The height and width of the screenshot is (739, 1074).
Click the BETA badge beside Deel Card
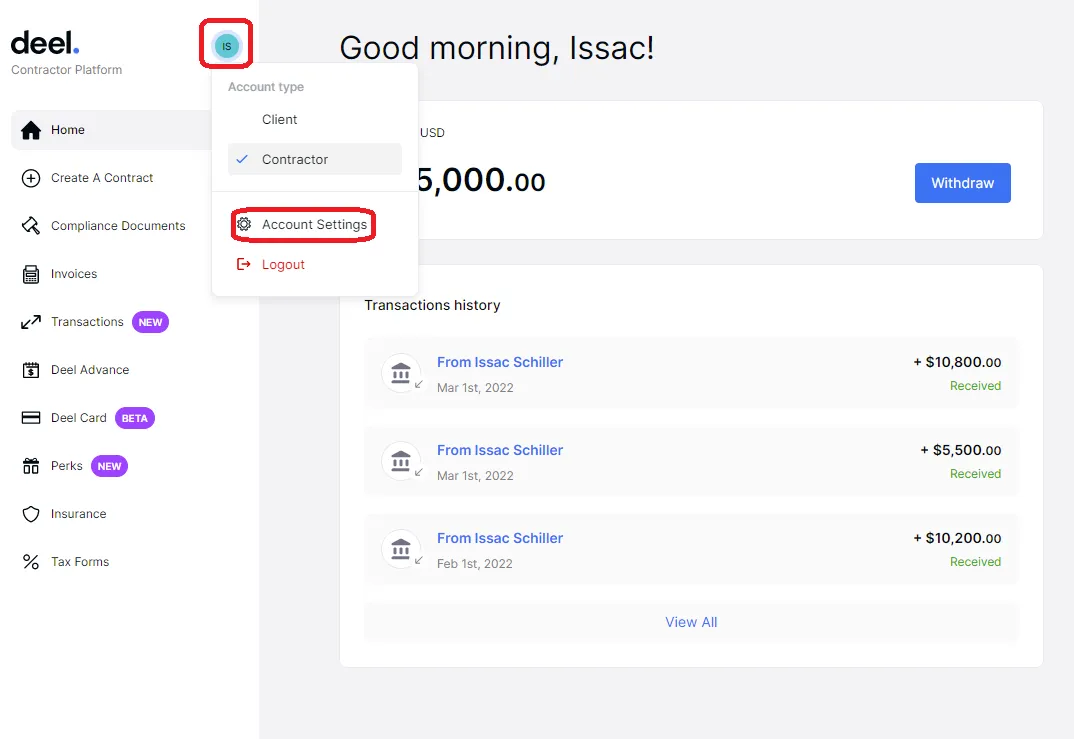click(134, 418)
